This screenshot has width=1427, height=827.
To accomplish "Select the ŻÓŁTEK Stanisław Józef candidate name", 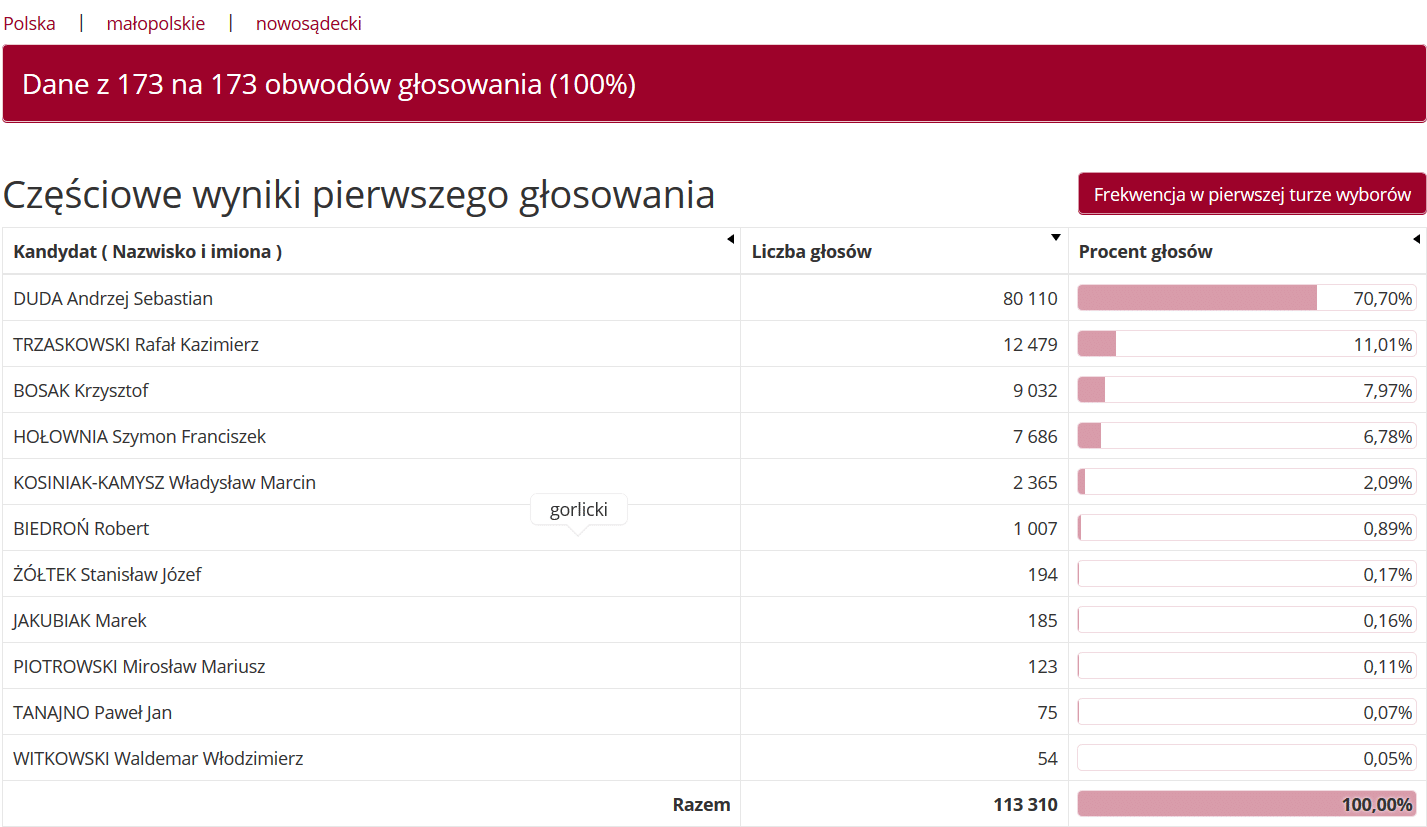I will tap(108, 574).
